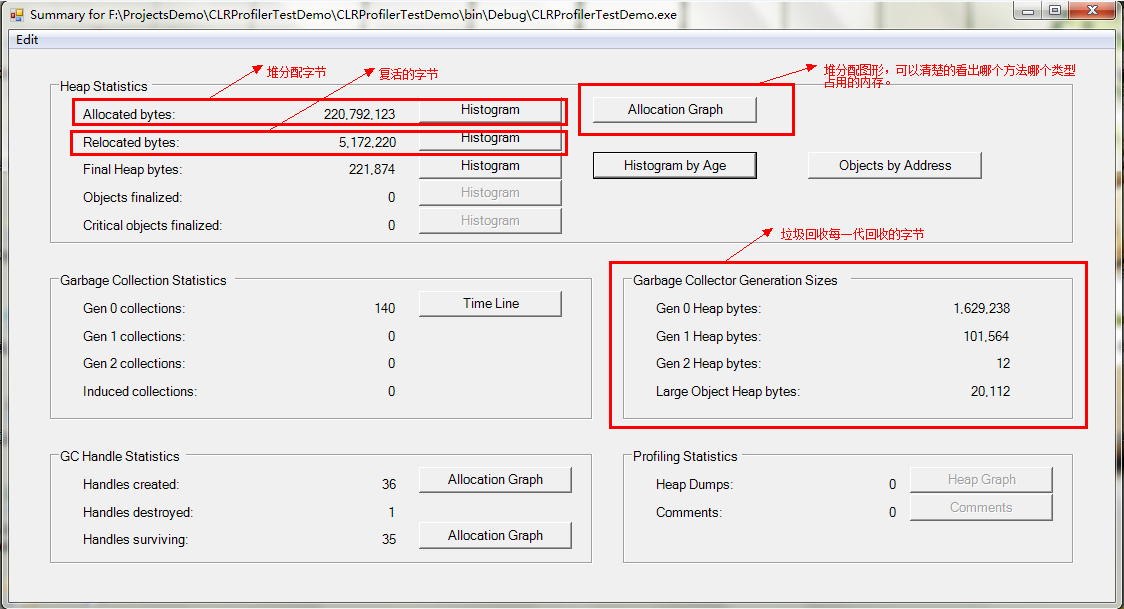Maximize the Summary window
1124x609 pixels.
tap(1055, 10)
